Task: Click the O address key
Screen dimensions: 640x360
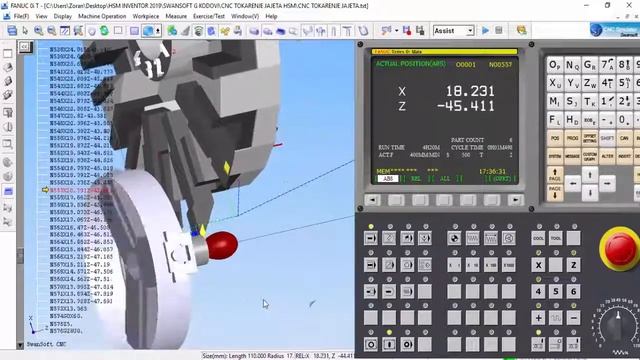Action: (555, 65)
